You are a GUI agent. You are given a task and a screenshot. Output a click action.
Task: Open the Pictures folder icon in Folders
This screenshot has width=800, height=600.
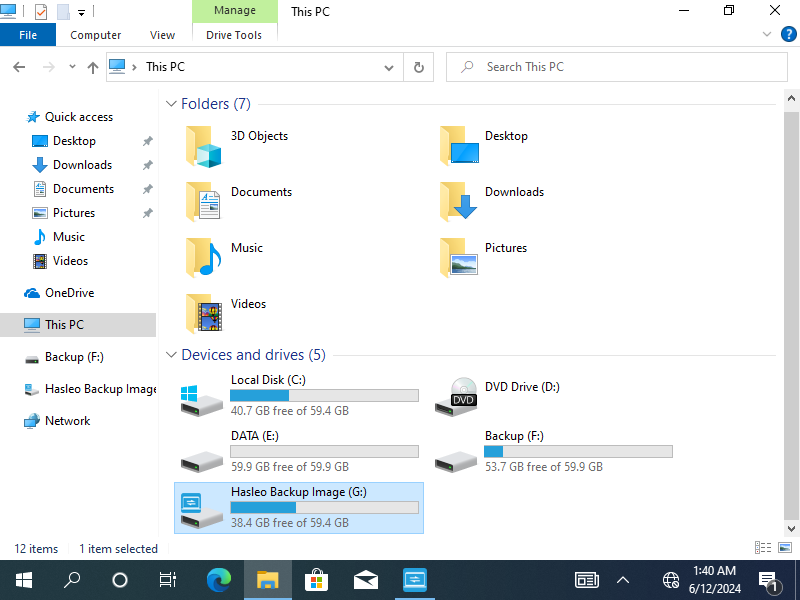pyautogui.click(x=459, y=258)
